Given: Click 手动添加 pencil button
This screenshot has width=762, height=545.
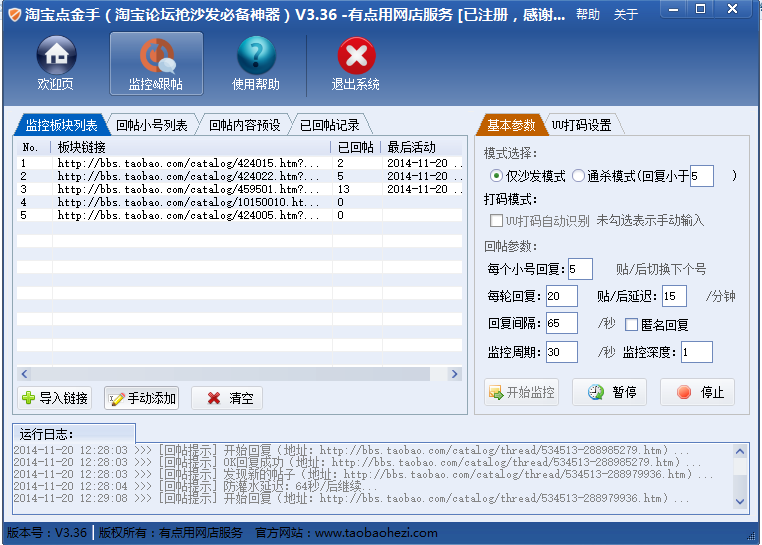Looking at the screenshot, I should click(x=142, y=398).
